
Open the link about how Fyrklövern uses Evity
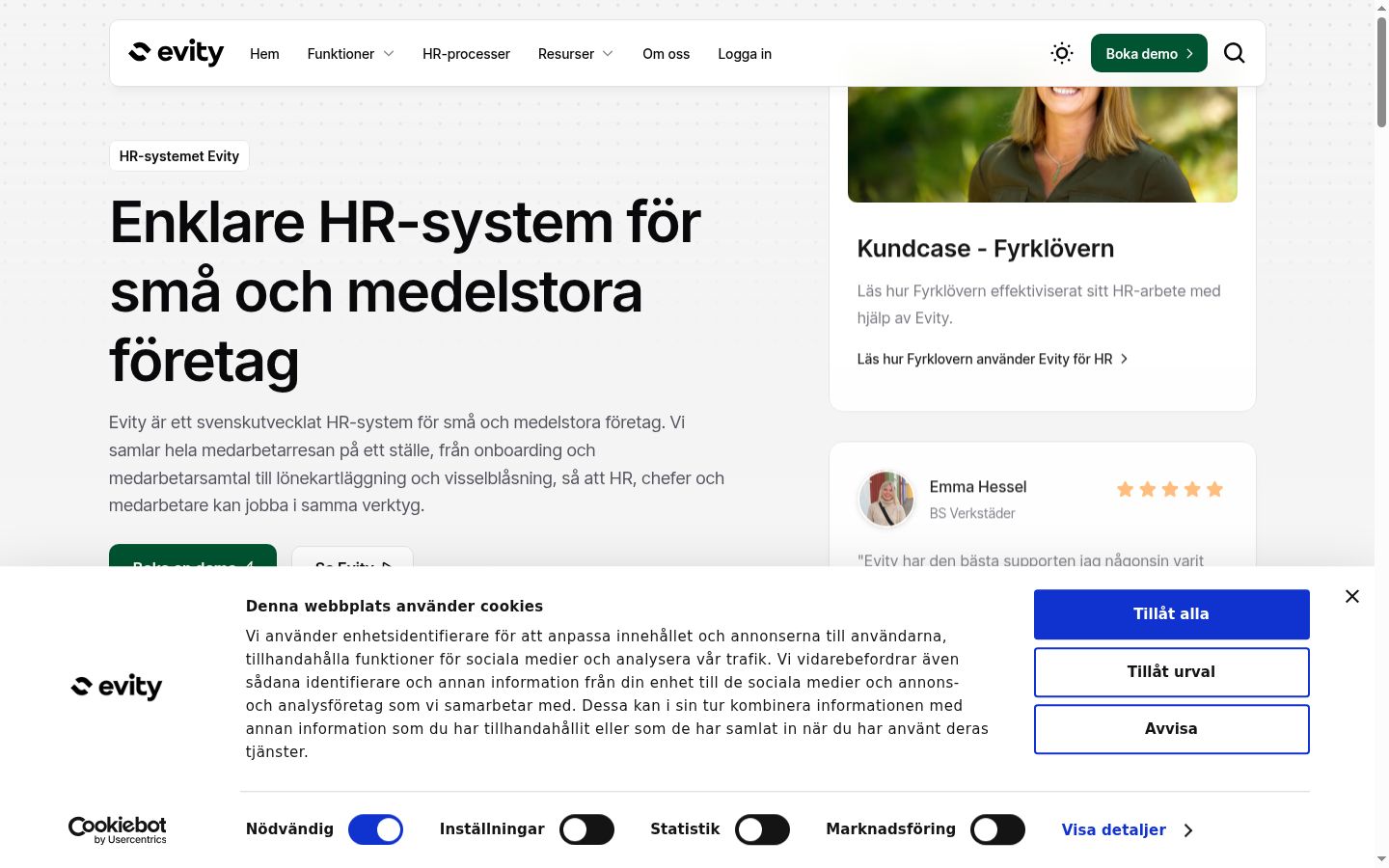pyautogui.click(x=993, y=359)
